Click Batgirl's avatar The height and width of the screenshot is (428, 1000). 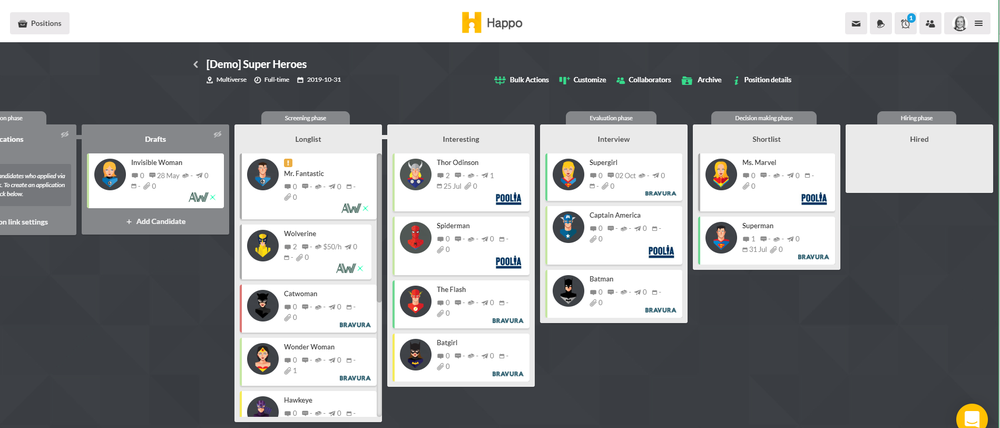[416, 355]
